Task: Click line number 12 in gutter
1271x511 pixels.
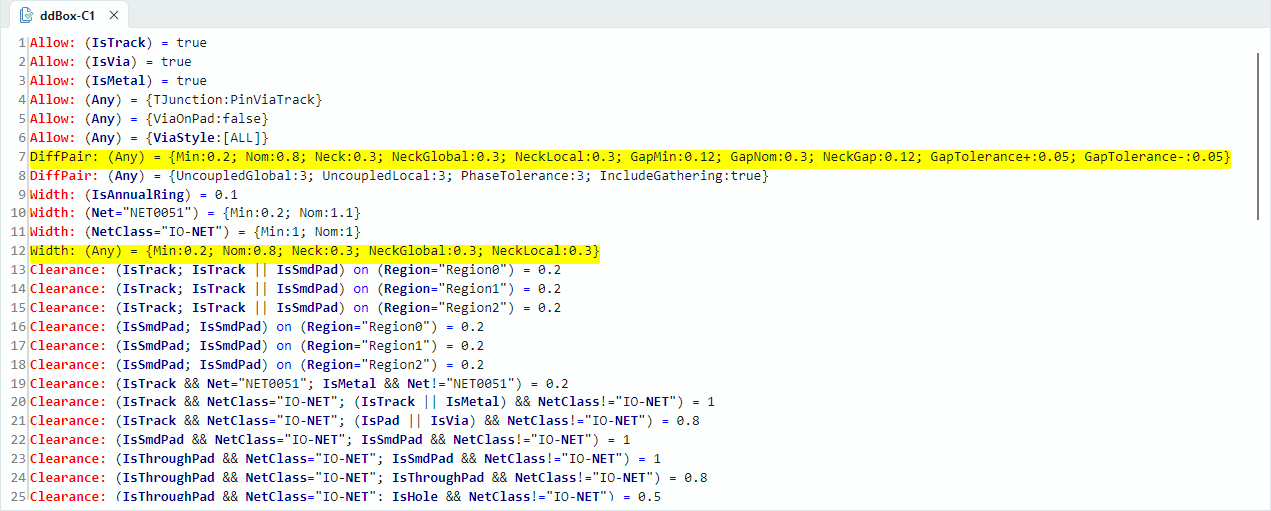Action: (x=17, y=252)
